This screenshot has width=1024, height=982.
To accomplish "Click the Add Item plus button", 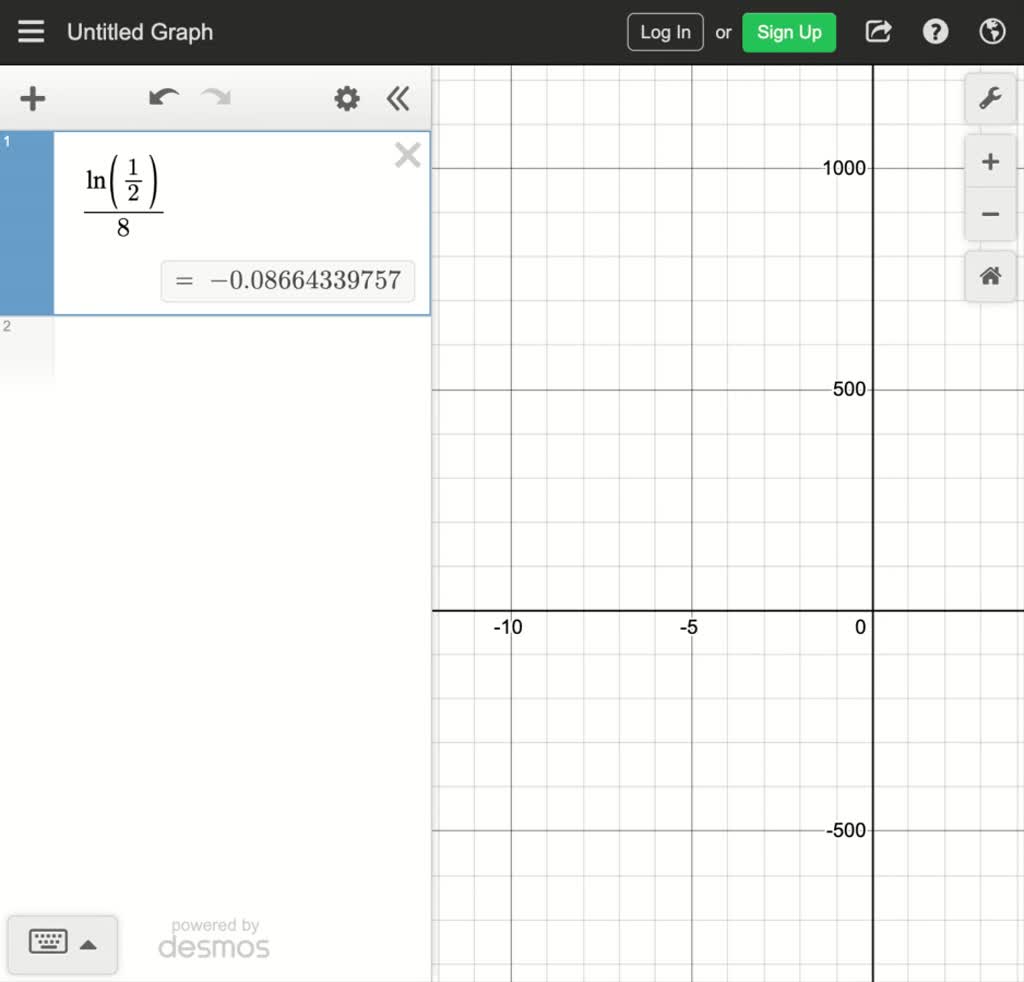I will click(x=33, y=98).
